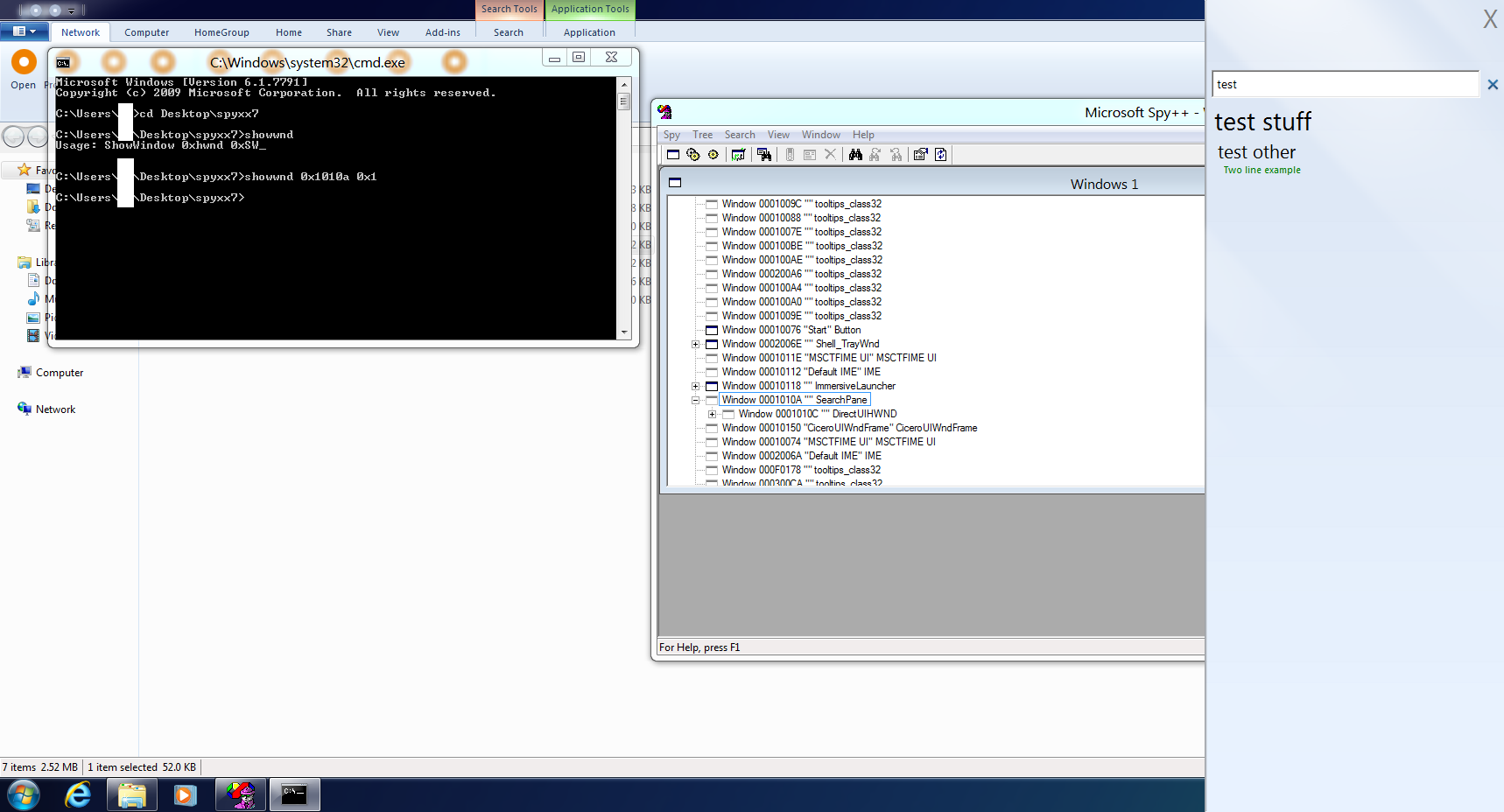Collapse the SearchPane window node
The width and height of the screenshot is (1504, 812).
click(696, 400)
